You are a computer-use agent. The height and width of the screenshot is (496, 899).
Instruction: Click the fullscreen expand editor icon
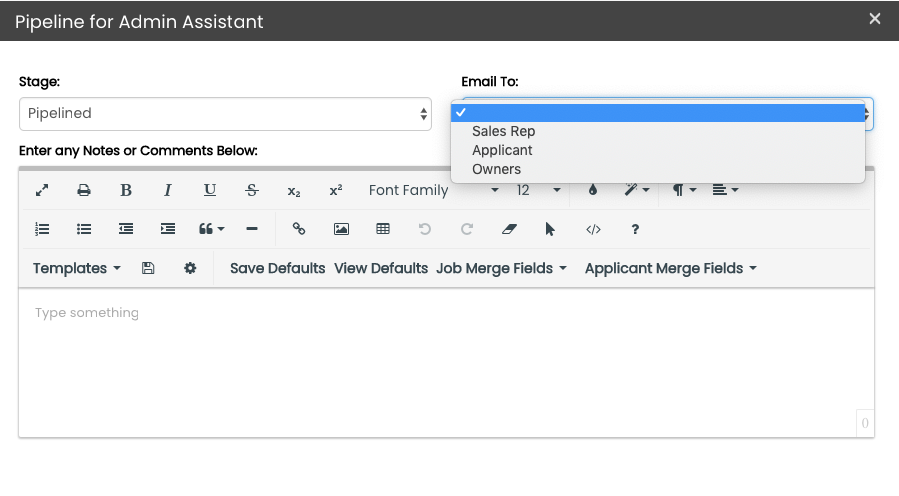point(42,190)
